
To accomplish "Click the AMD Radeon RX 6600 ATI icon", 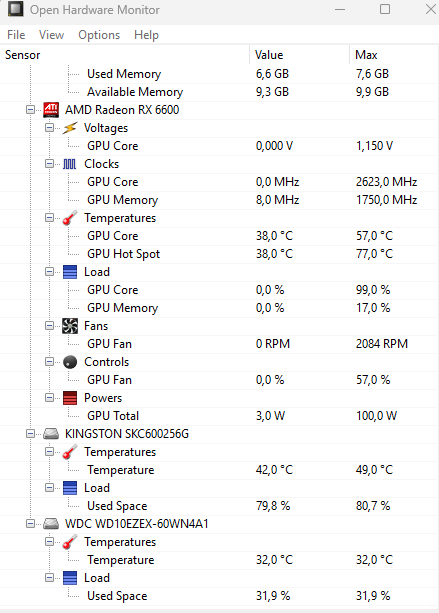I will [x=51, y=110].
